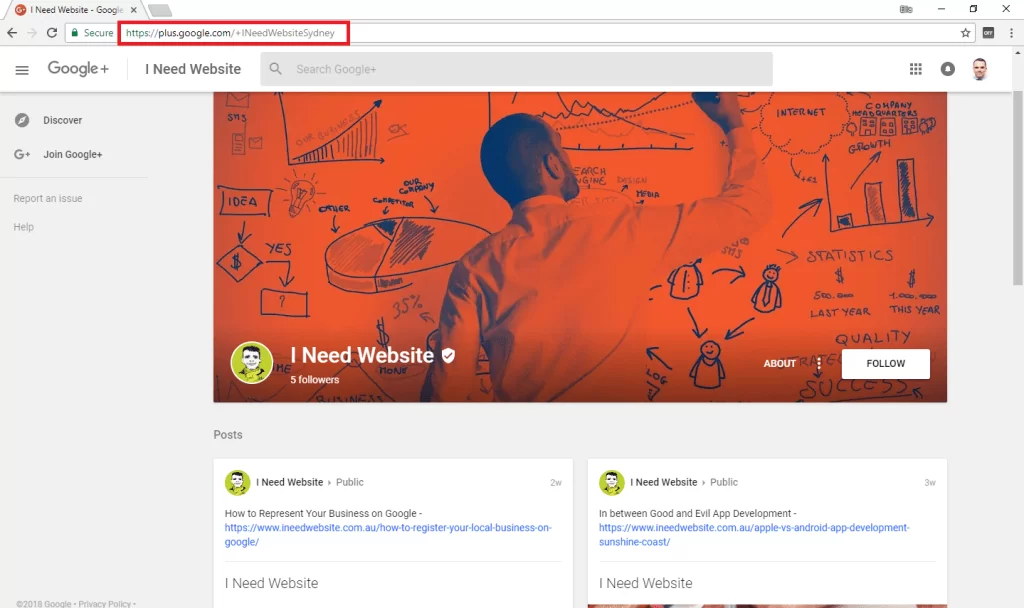Screen dimensions: 1024x608
Task: Open a new browser tab
Action: pos(159,10)
